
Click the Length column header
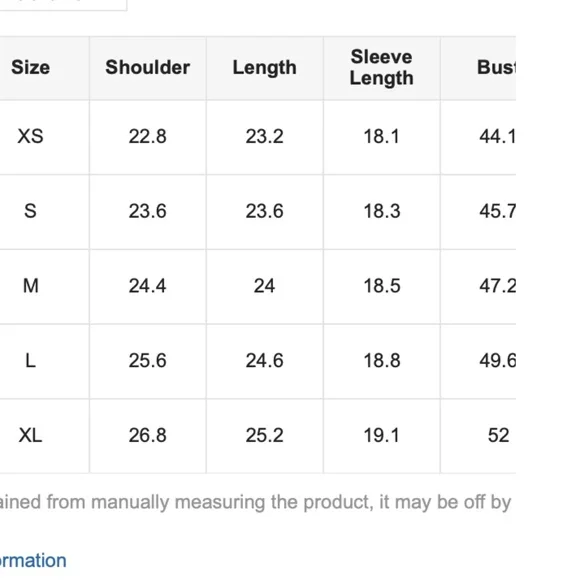(264, 68)
